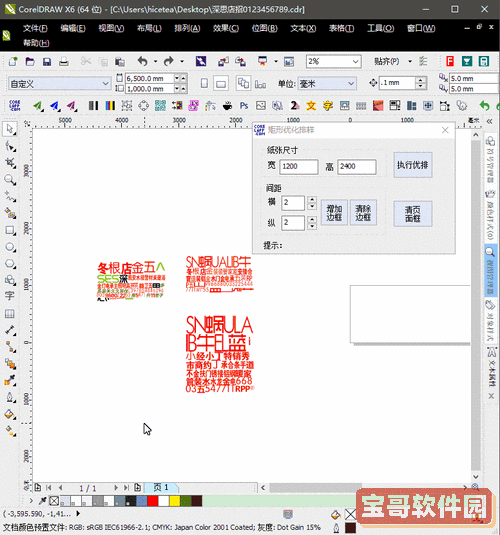
Task: Click paper height 高 field 2400
Action: (357, 167)
